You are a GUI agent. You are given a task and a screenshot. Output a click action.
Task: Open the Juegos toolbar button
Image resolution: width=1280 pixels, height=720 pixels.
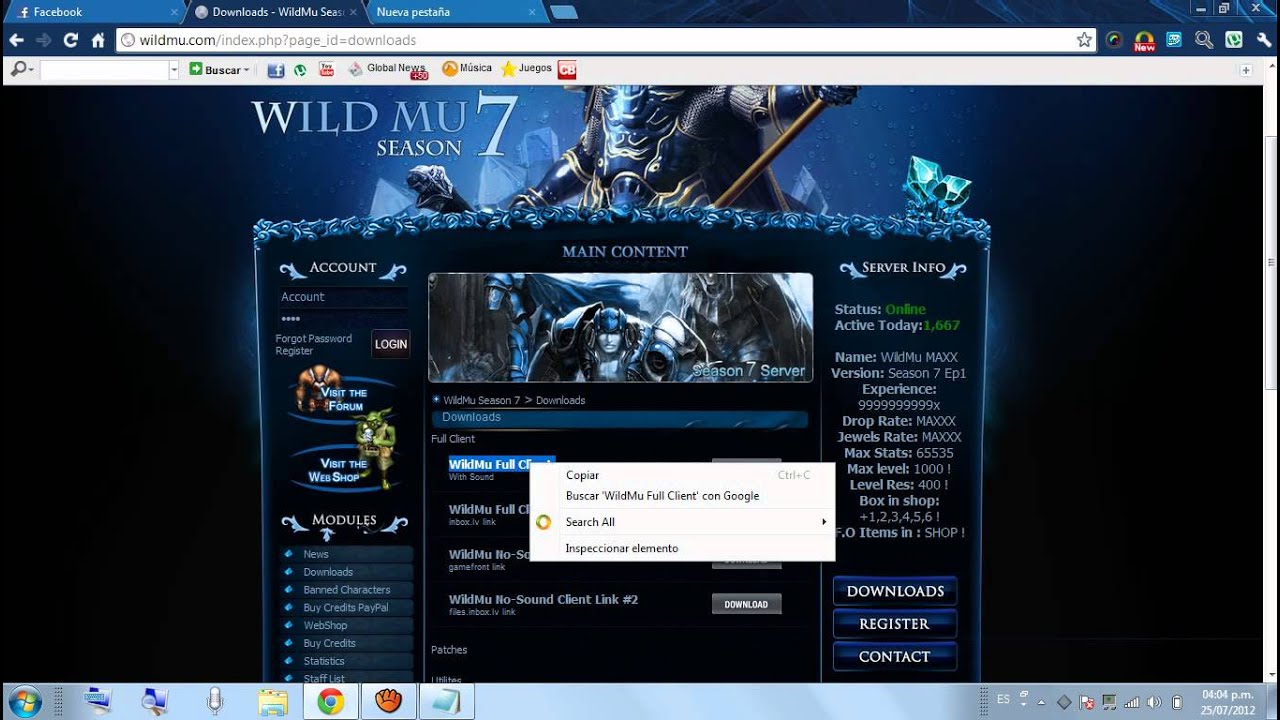click(526, 69)
